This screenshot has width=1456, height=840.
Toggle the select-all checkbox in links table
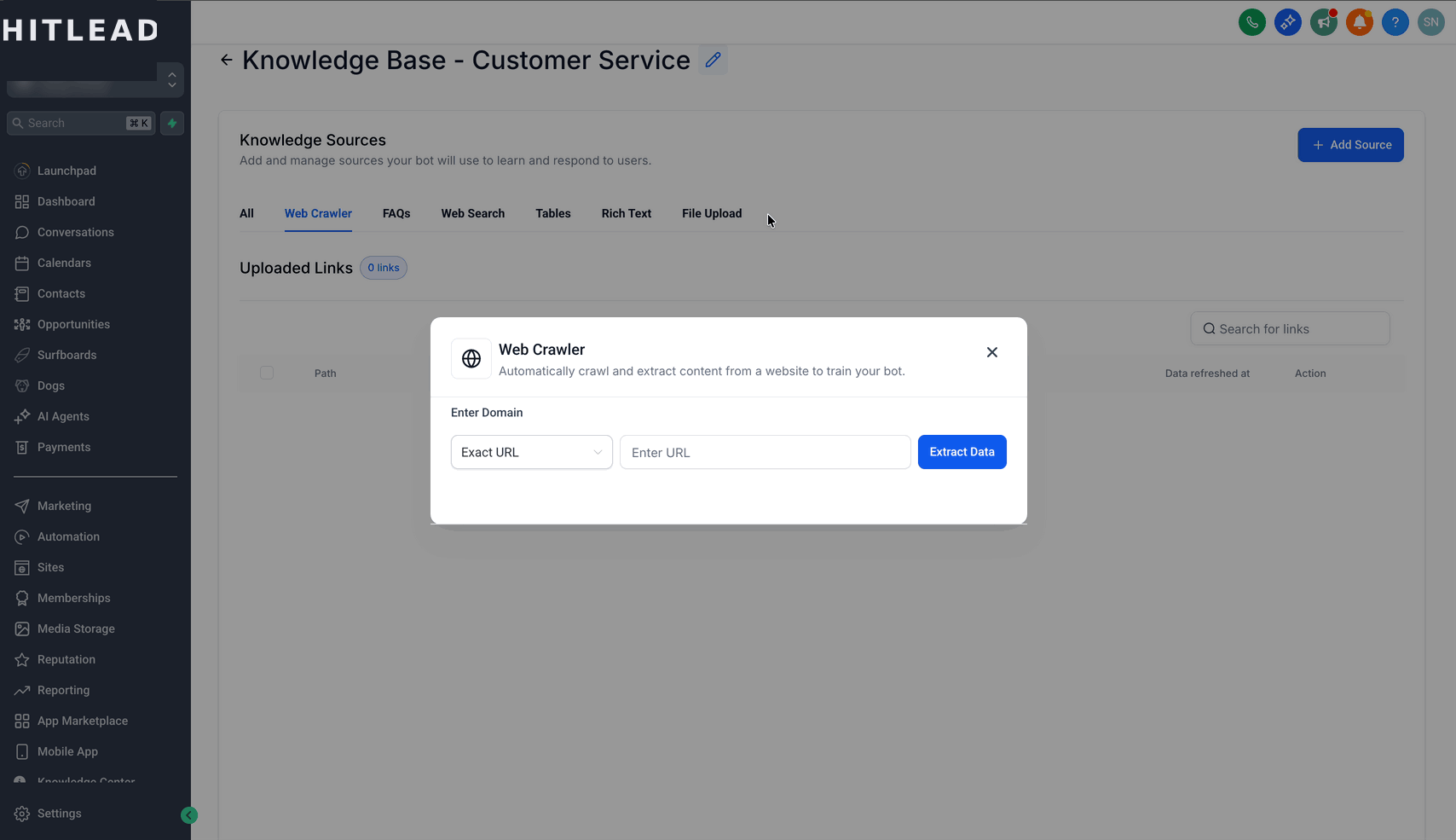267,373
